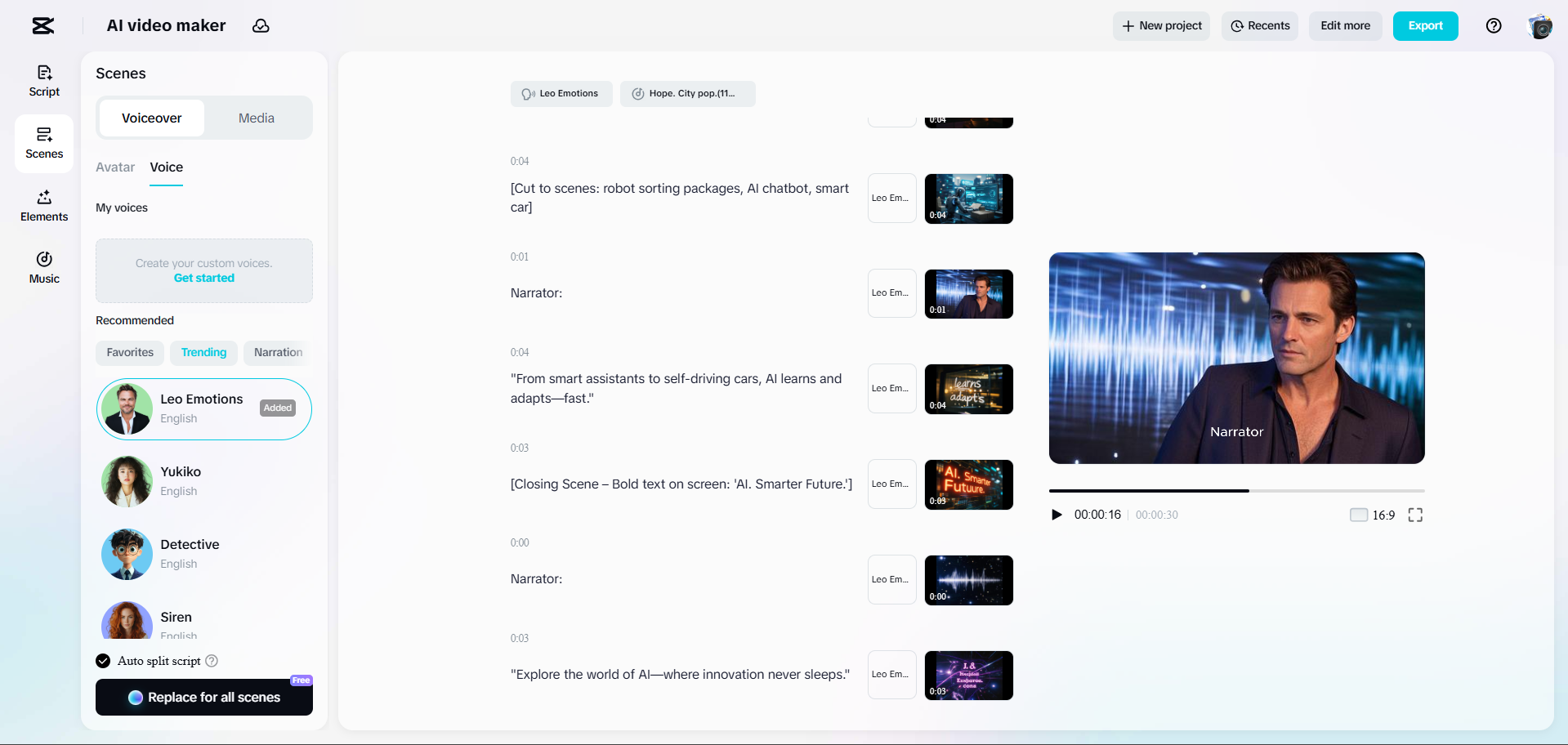Play the video preview
The width and height of the screenshot is (1568, 745).
coord(1057,515)
